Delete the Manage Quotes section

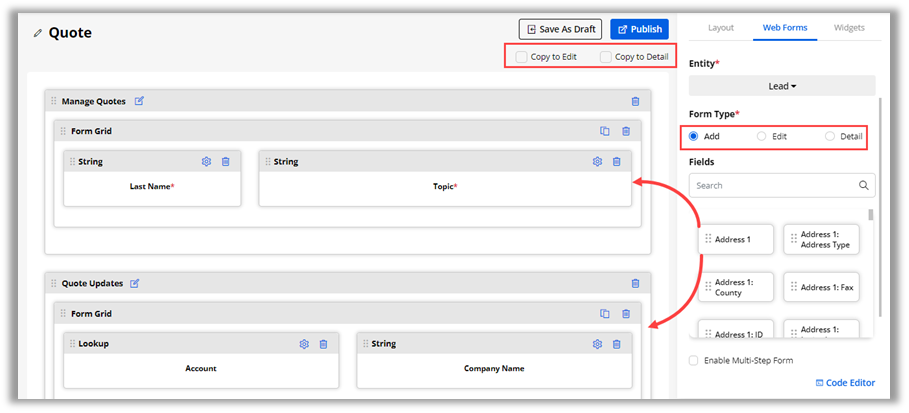coord(635,101)
